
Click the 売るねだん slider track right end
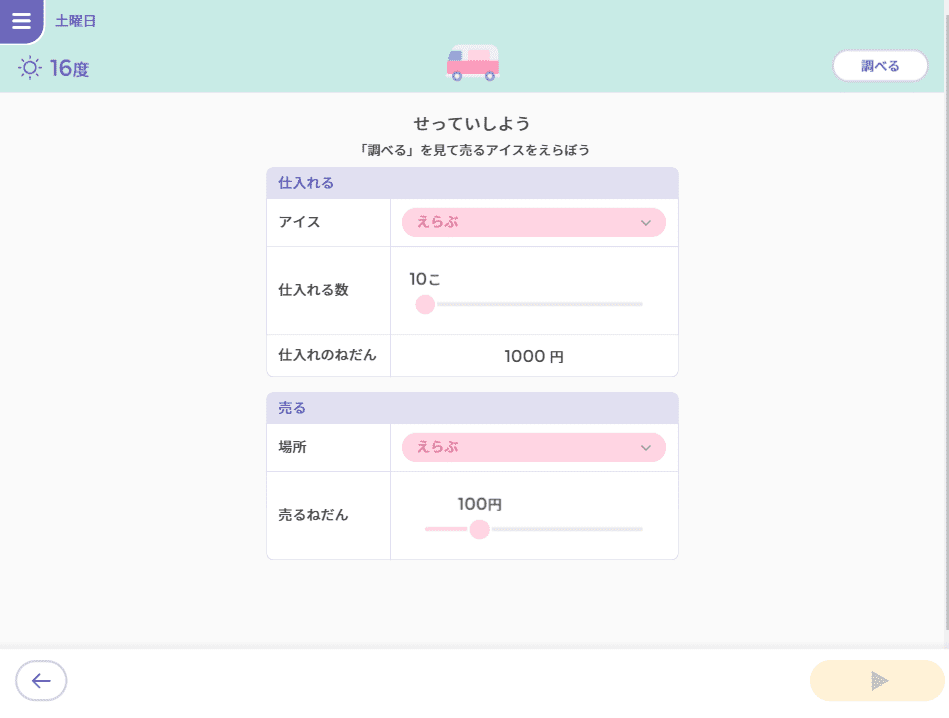[x=640, y=529]
